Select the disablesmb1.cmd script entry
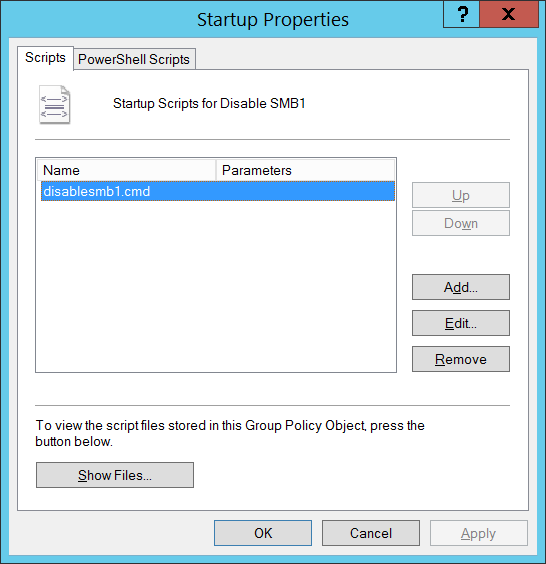Viewport: 546px width, 564px height. [x=218, y=191]
